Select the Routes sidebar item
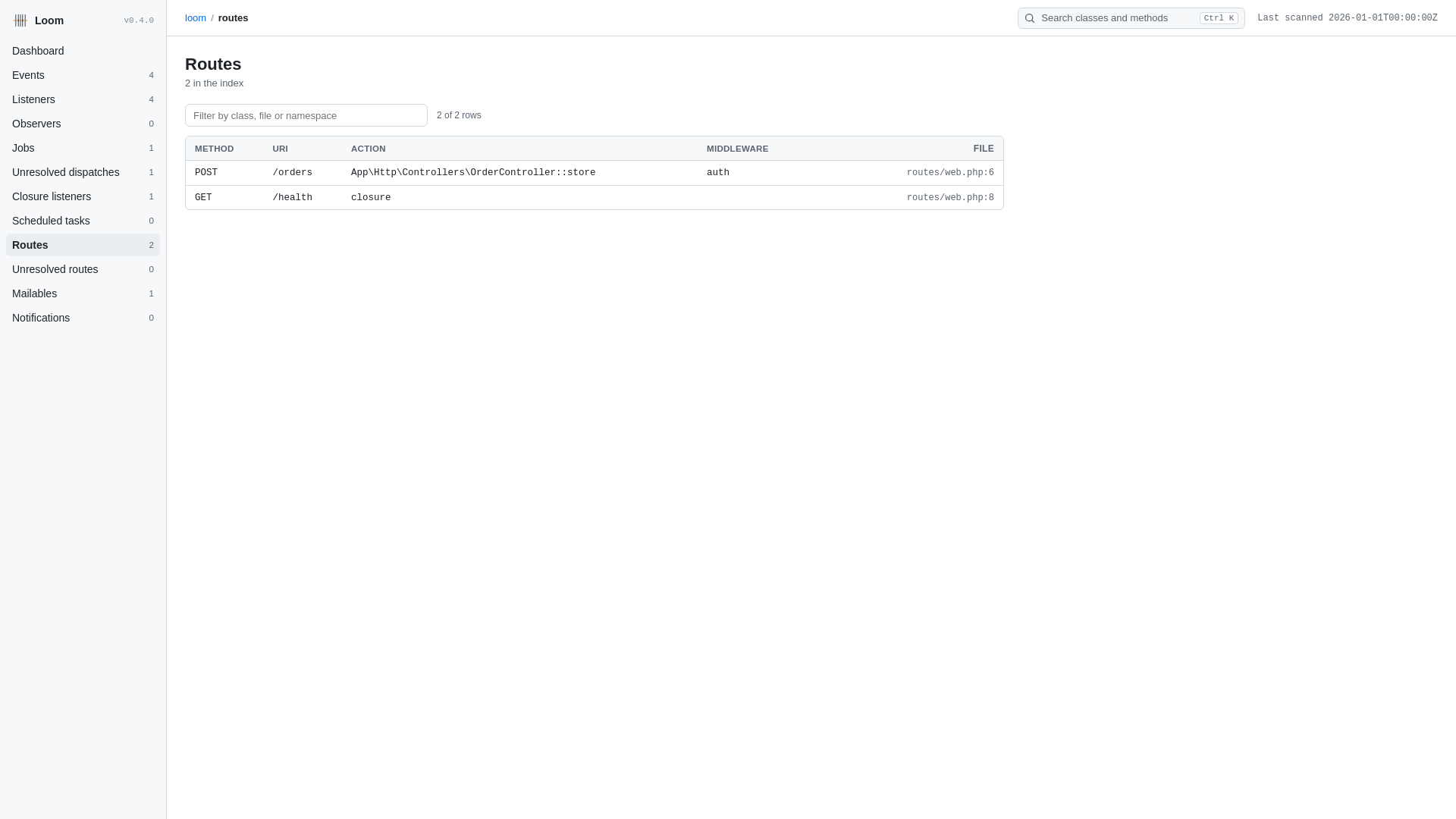 click(x=83, y=245)
